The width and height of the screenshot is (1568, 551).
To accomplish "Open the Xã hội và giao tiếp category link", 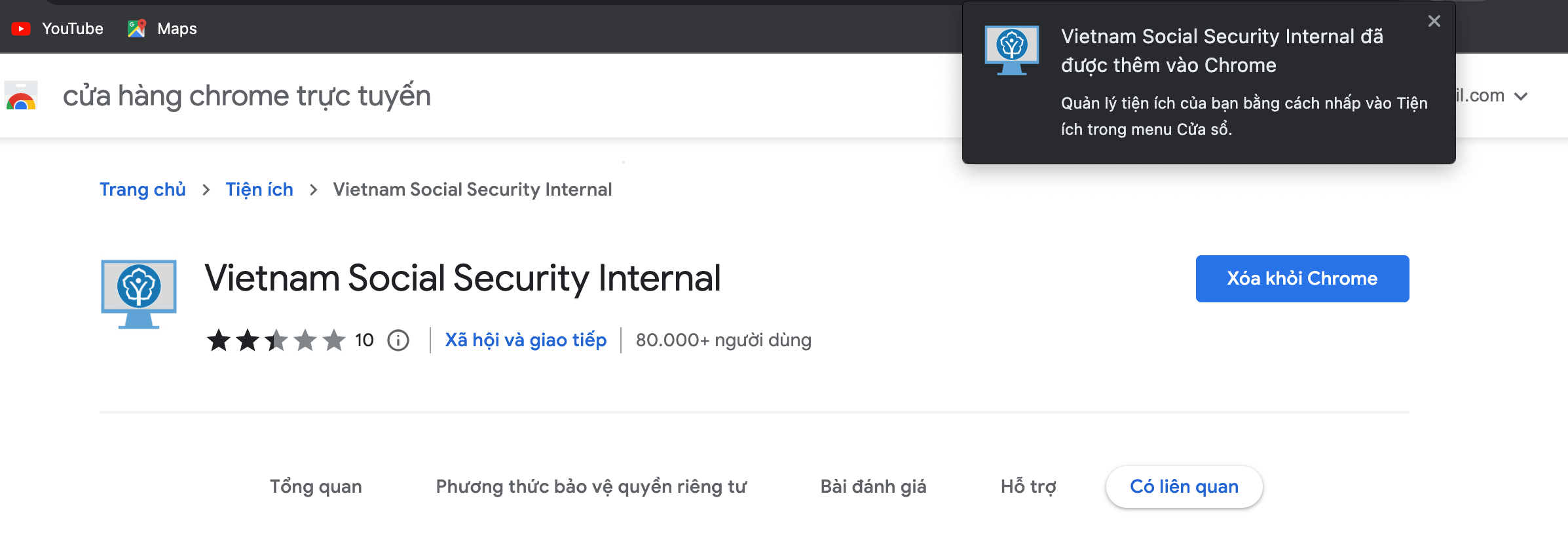I will (x=525, y=340).
